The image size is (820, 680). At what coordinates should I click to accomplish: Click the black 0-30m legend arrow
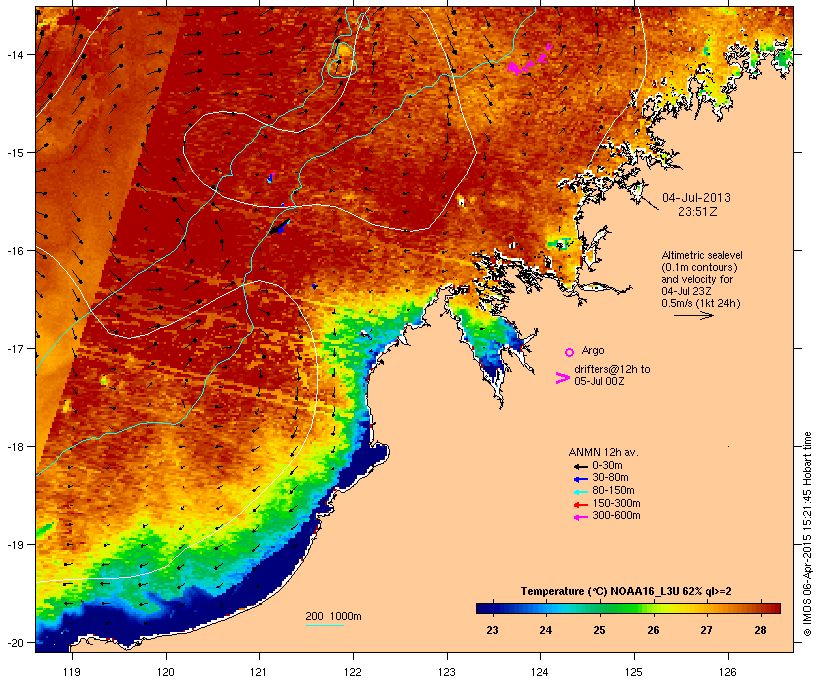coord(581,467)
